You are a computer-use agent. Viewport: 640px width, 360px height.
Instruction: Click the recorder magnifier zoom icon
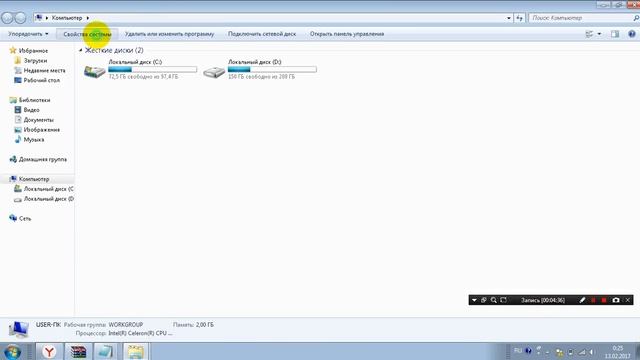[x=493, y=300]
